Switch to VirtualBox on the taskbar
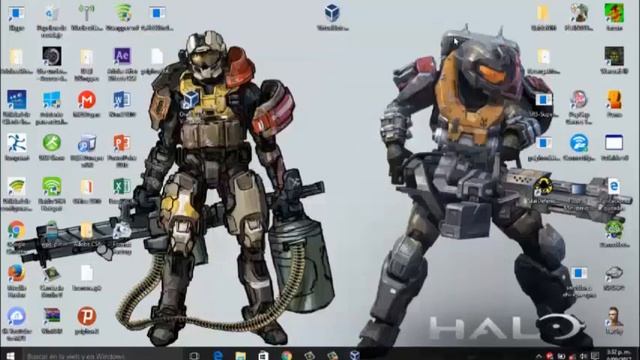Viewport: 640px width, 360px height. pos(354,355)
